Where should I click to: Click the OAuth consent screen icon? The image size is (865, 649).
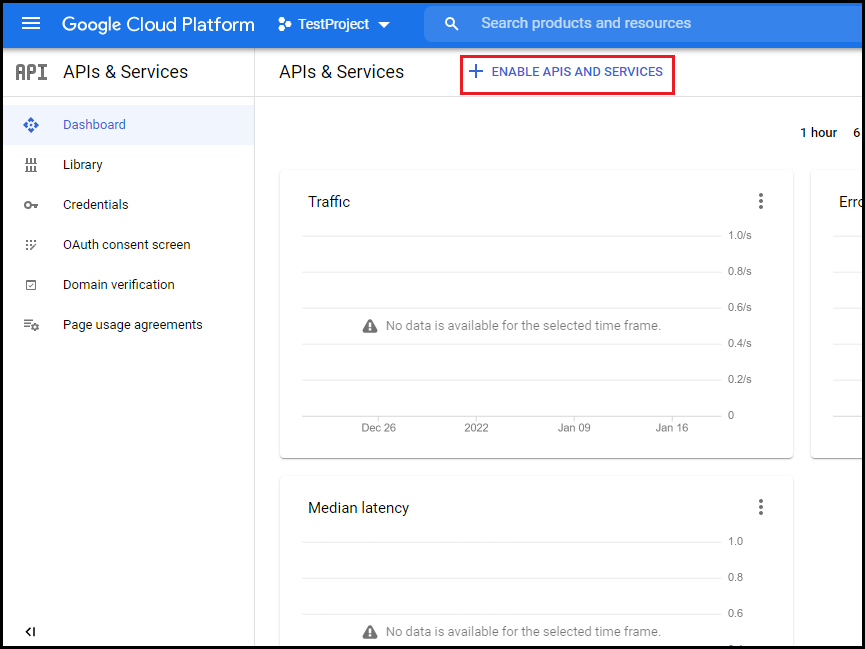coord(31,245)
